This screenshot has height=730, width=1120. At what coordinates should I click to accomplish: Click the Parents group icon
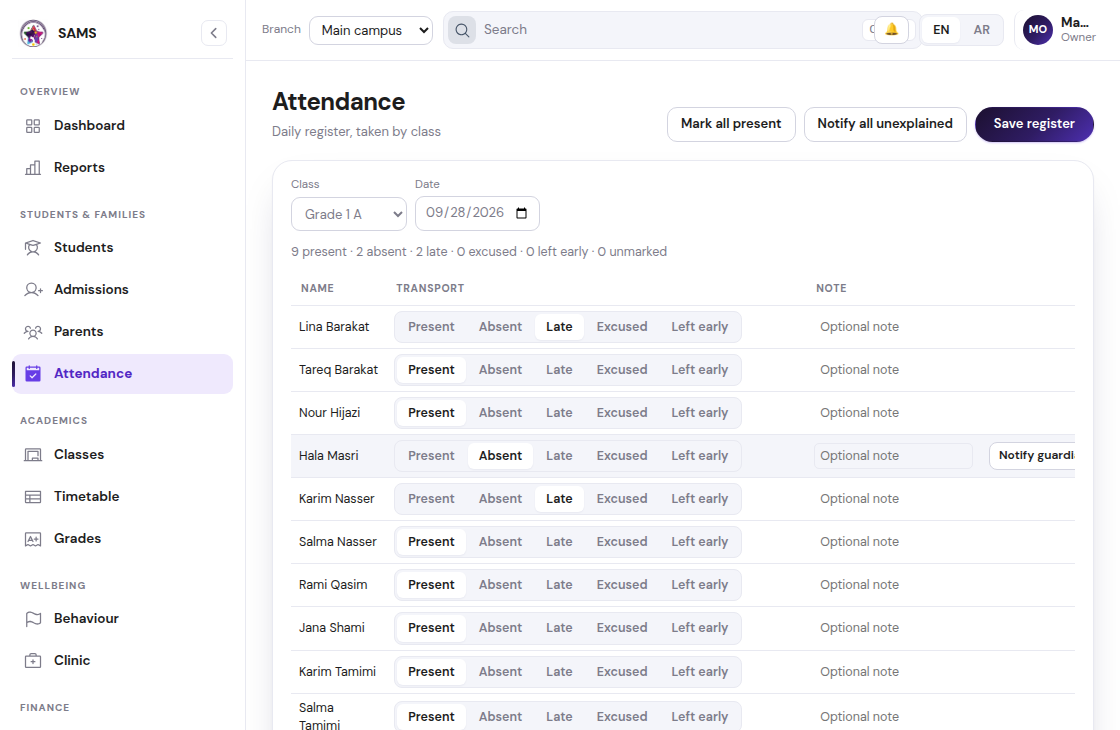[33, 331]
